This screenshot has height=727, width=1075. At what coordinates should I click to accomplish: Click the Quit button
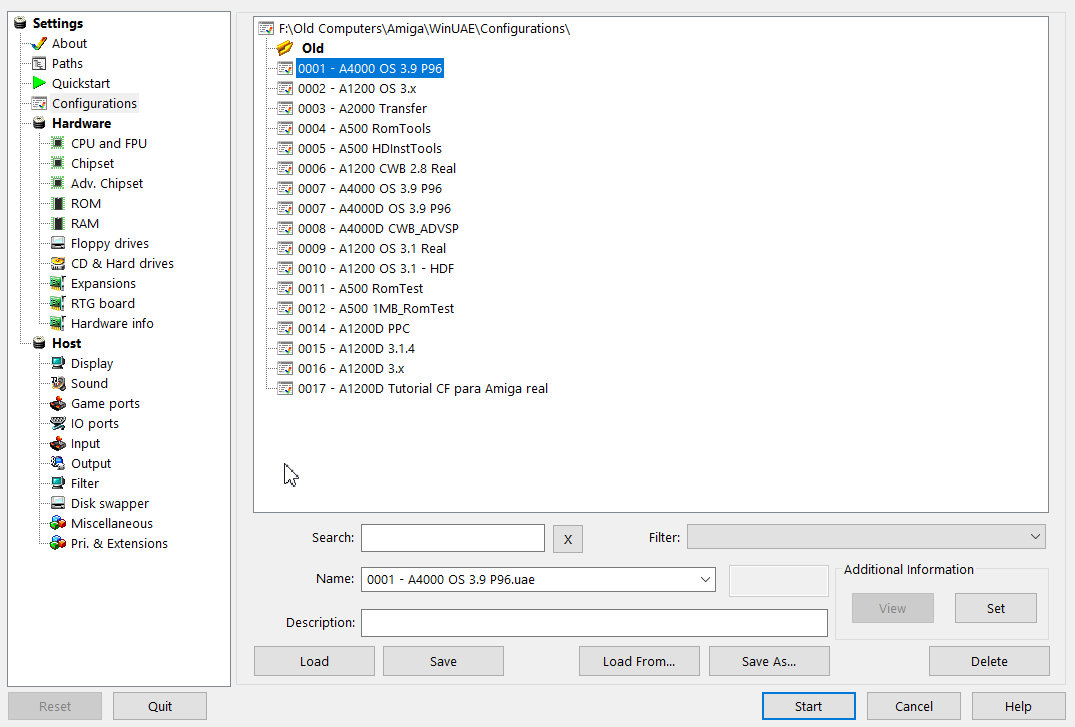pyautogui.click(x=160, y=706)
